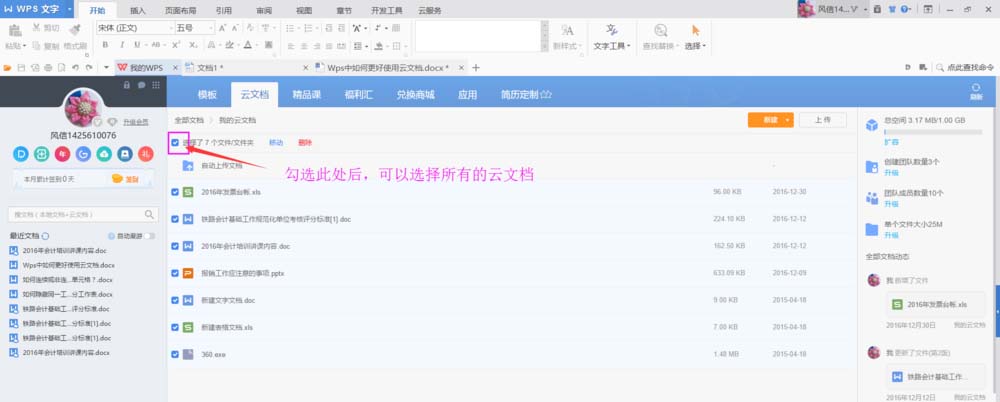Uncheck 360.exe checkbox
The image size is (1000, 402).
point(175,354)
